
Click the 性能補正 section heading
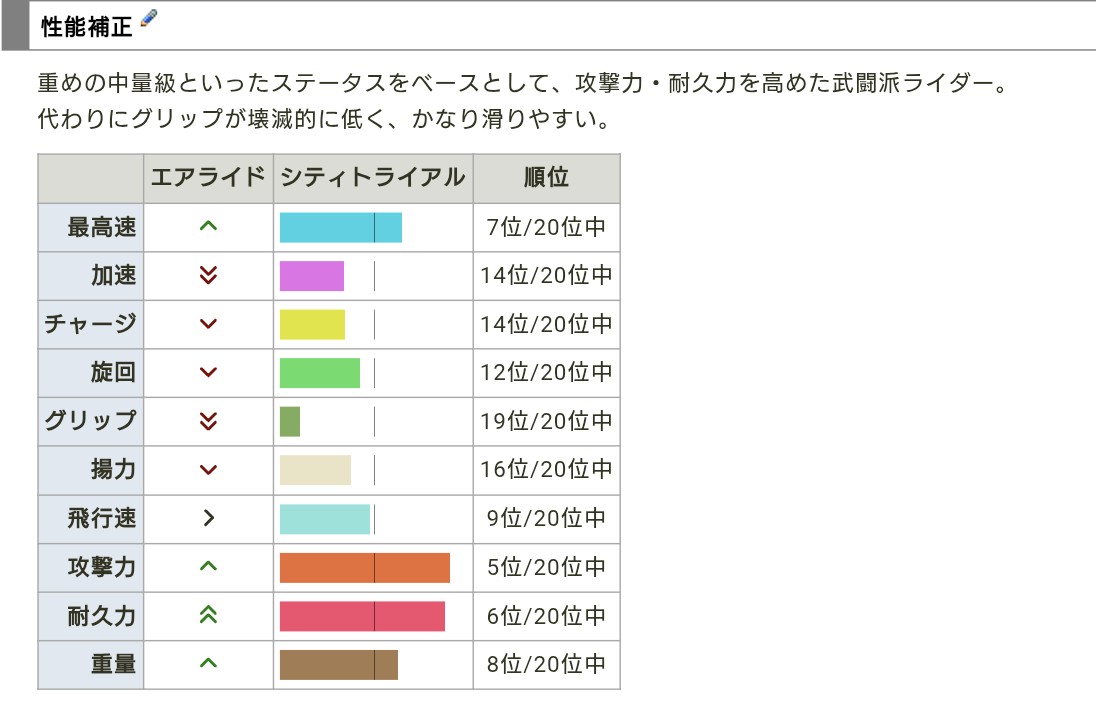87,26
